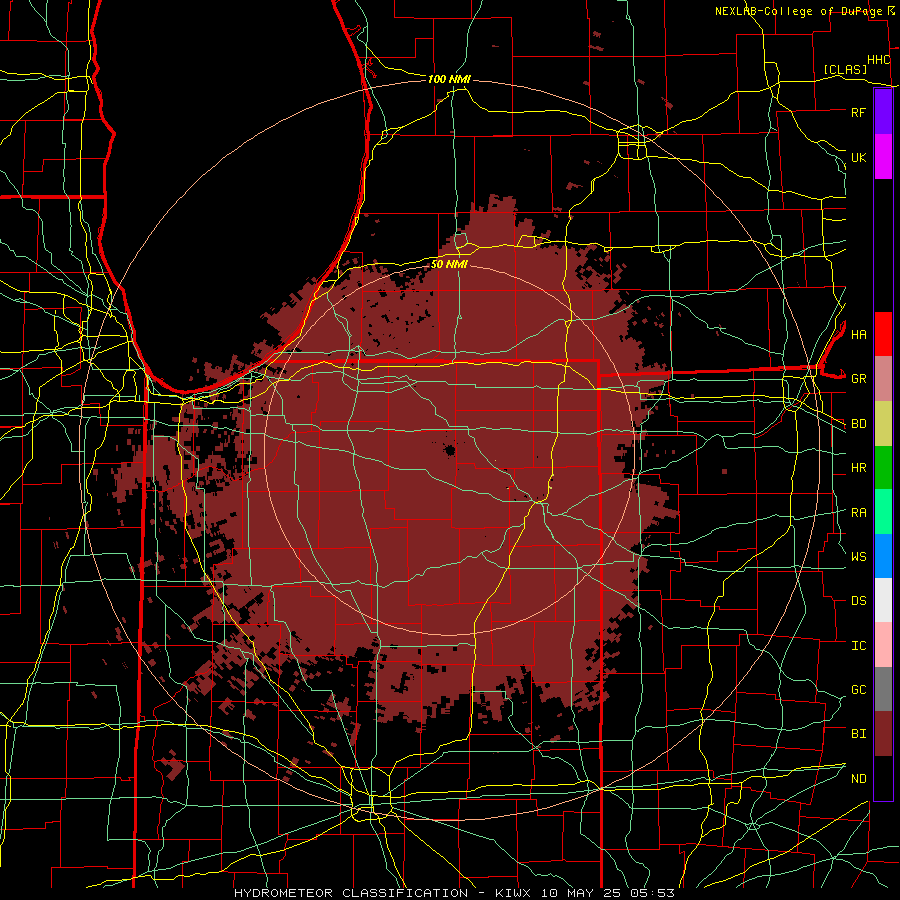Click the 100 NMI range ring label

[x=449, y=79]
